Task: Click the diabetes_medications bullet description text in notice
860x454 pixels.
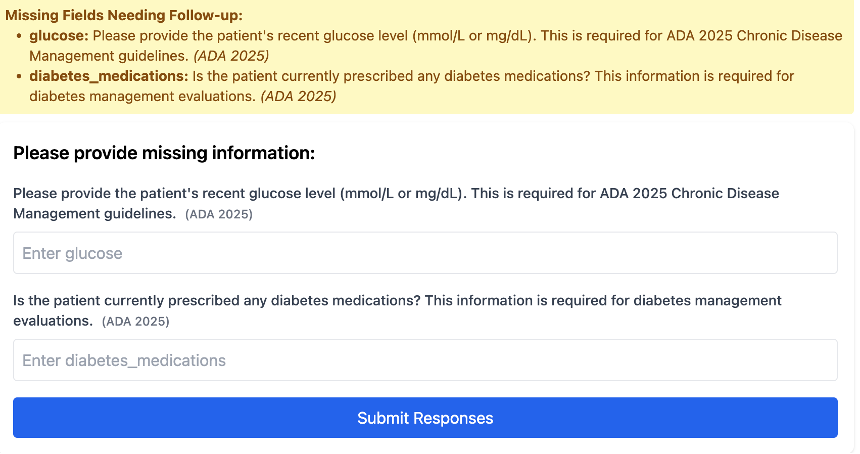Action: 500,76
